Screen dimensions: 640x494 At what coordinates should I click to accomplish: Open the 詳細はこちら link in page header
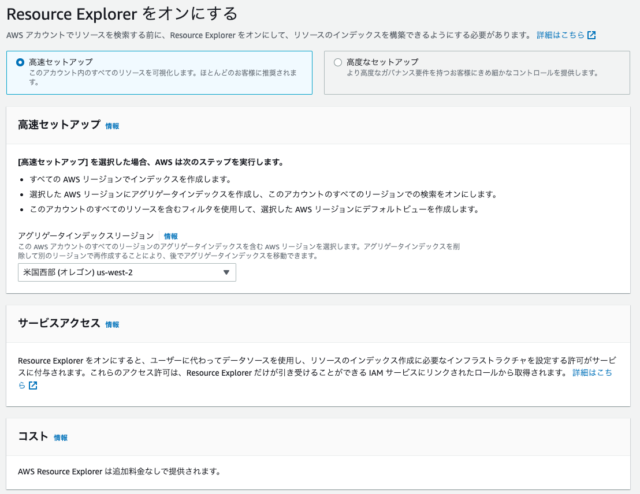560,35
